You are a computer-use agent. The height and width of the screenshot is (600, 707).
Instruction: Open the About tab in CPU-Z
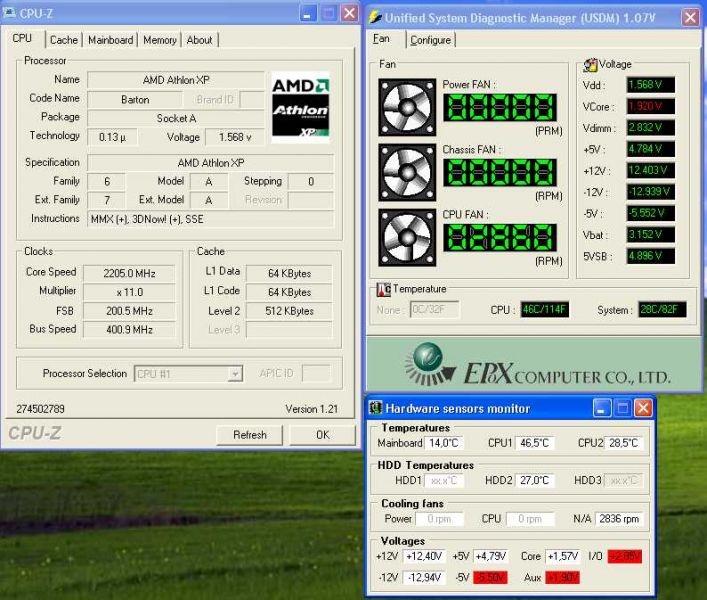coord(199,40)
